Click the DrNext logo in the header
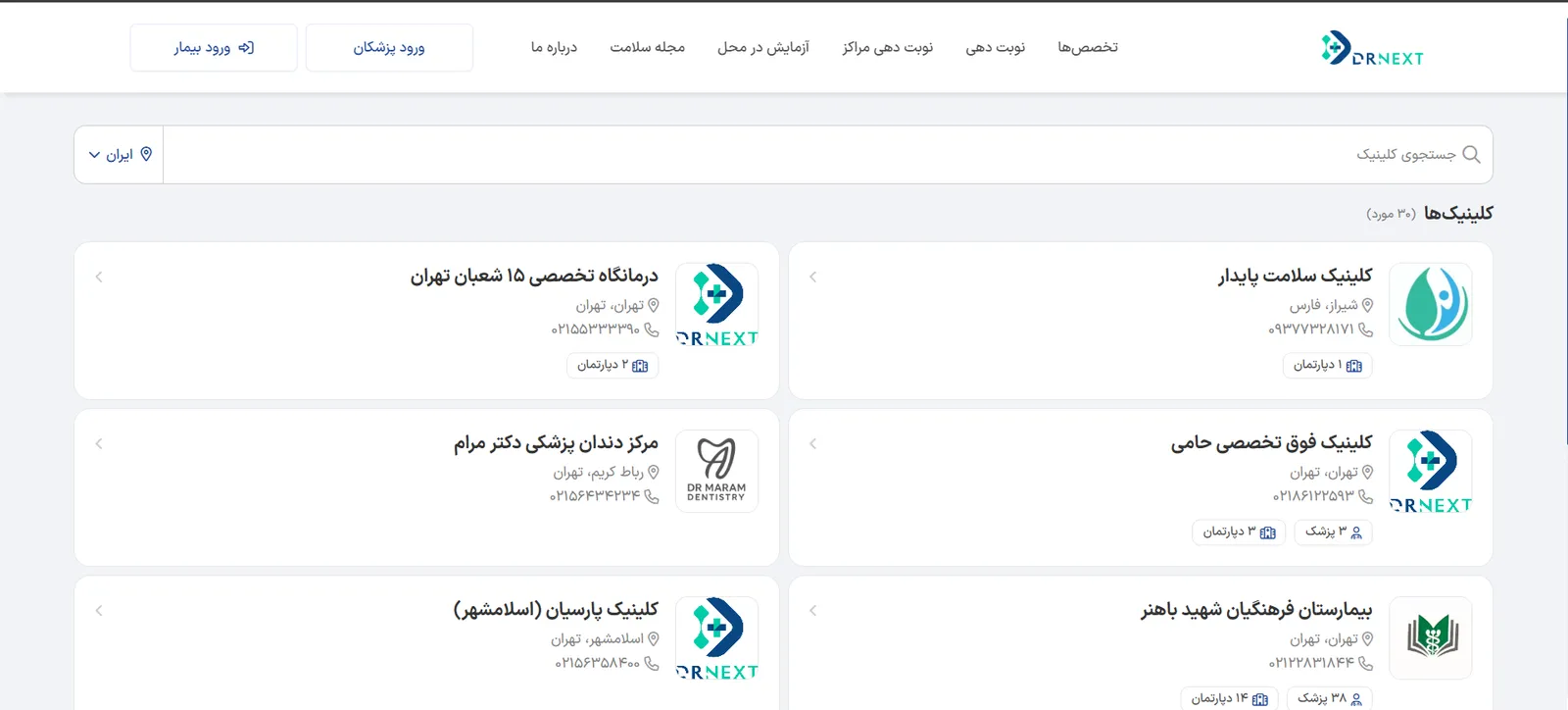The image size is (1568, 710). coord(1372,48)
